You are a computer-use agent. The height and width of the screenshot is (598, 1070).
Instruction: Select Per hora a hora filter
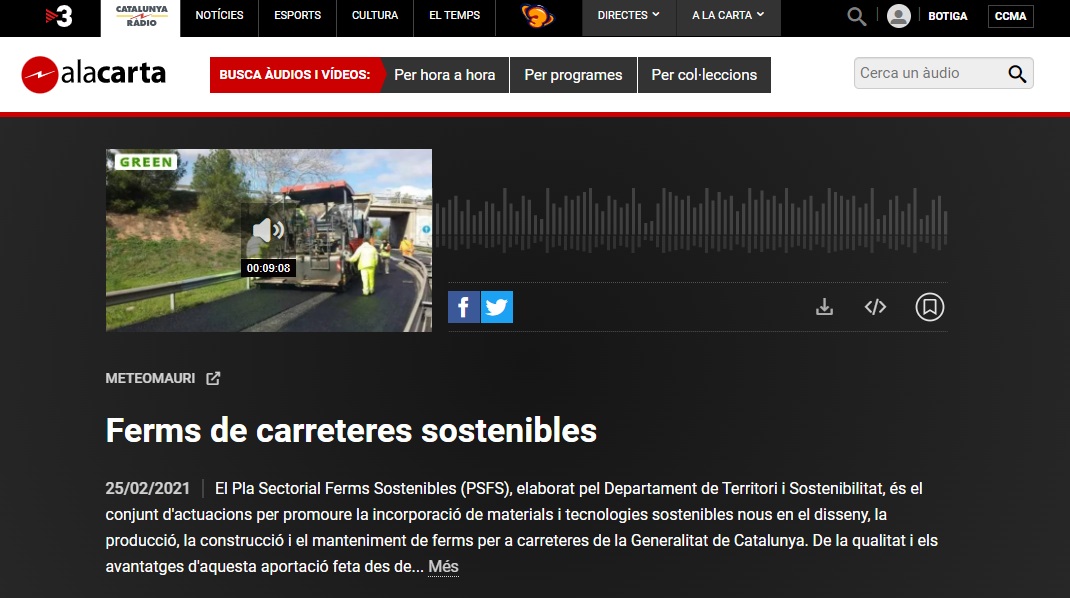pyautogui.click(x=444, y=75)
